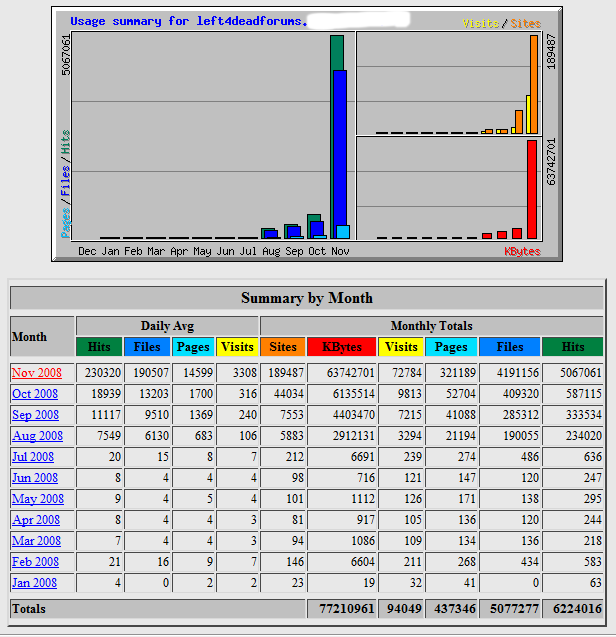Click the green Monthly Totals Hits header
Image resolution: width=616 pixels, height=637 pixels.
573,347
